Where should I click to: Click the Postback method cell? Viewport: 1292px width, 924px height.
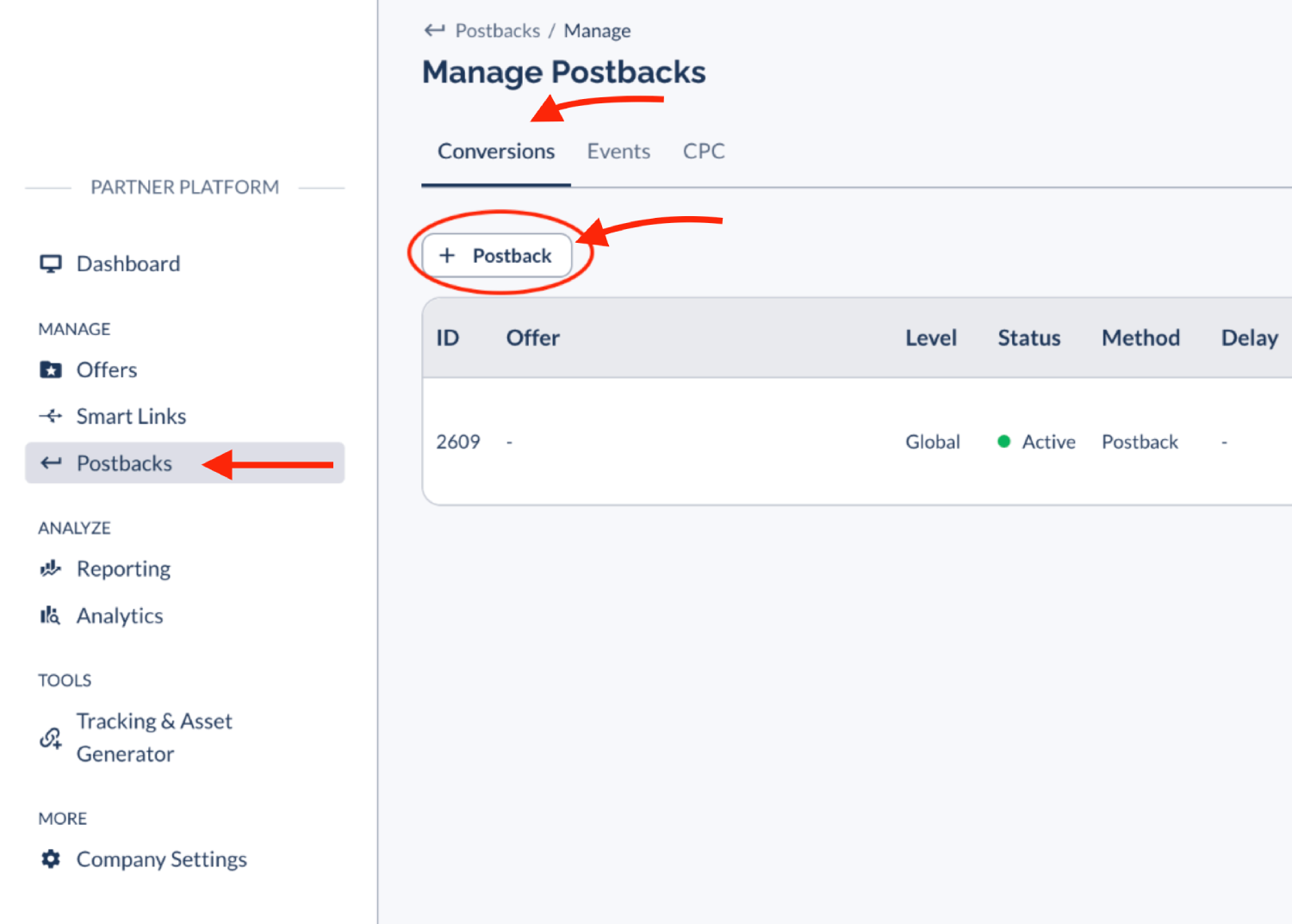[1140, 442]
